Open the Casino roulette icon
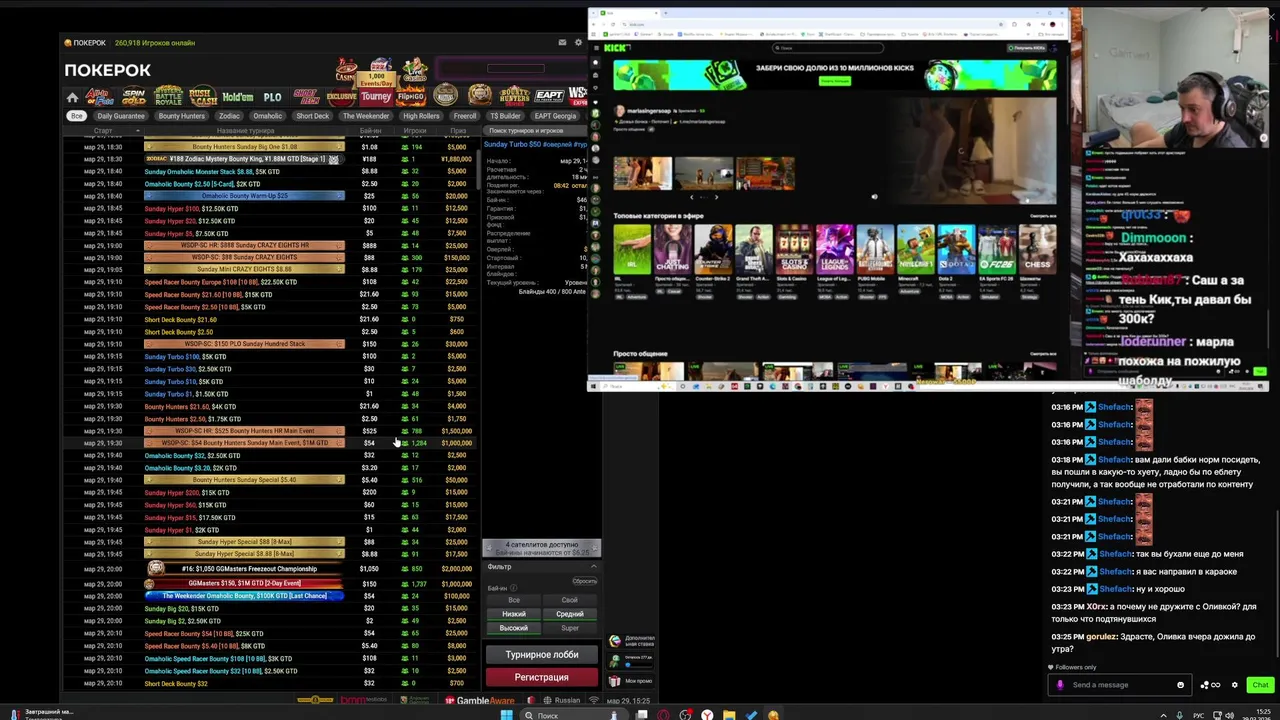This screenshot has height=720, width=1280. point(346,70)
